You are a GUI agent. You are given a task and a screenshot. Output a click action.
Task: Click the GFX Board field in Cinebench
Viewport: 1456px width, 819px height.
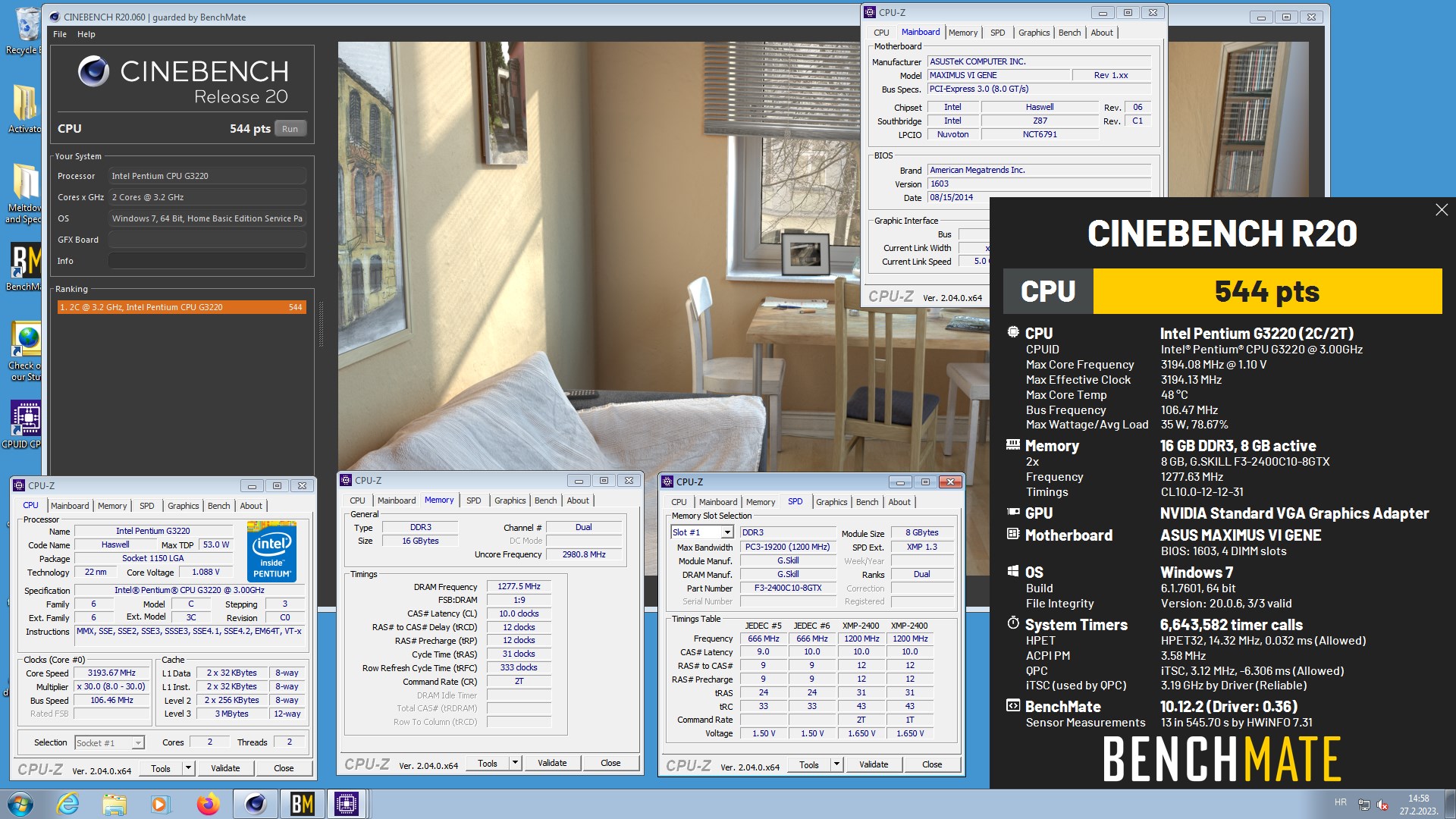point(207,240)
